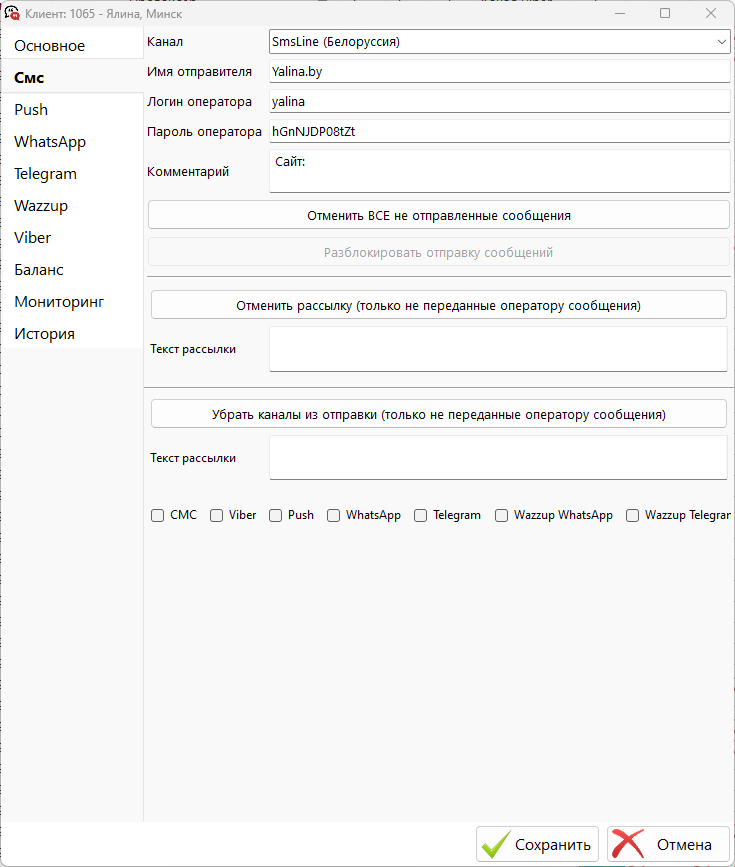Viewport: 735px width, 867px height.
Task: Click the green checkmark Save icon
Action: pyautogui.click(x=496, y=844)
